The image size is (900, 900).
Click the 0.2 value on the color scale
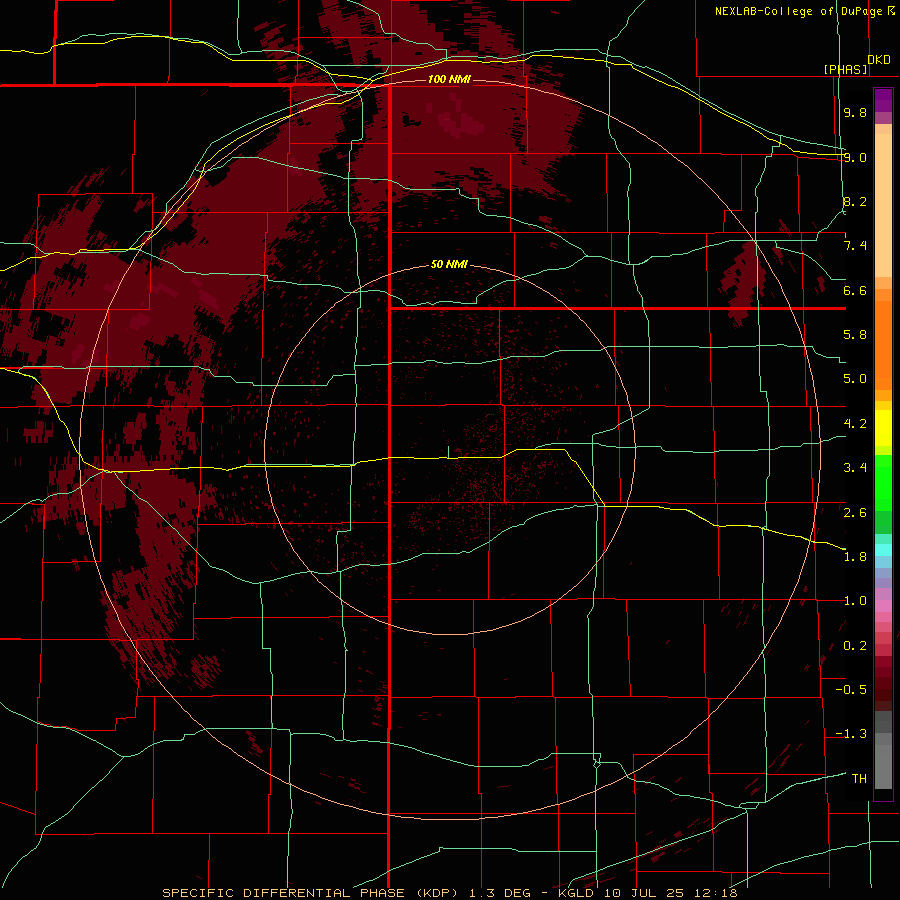(x=855, y=646)
